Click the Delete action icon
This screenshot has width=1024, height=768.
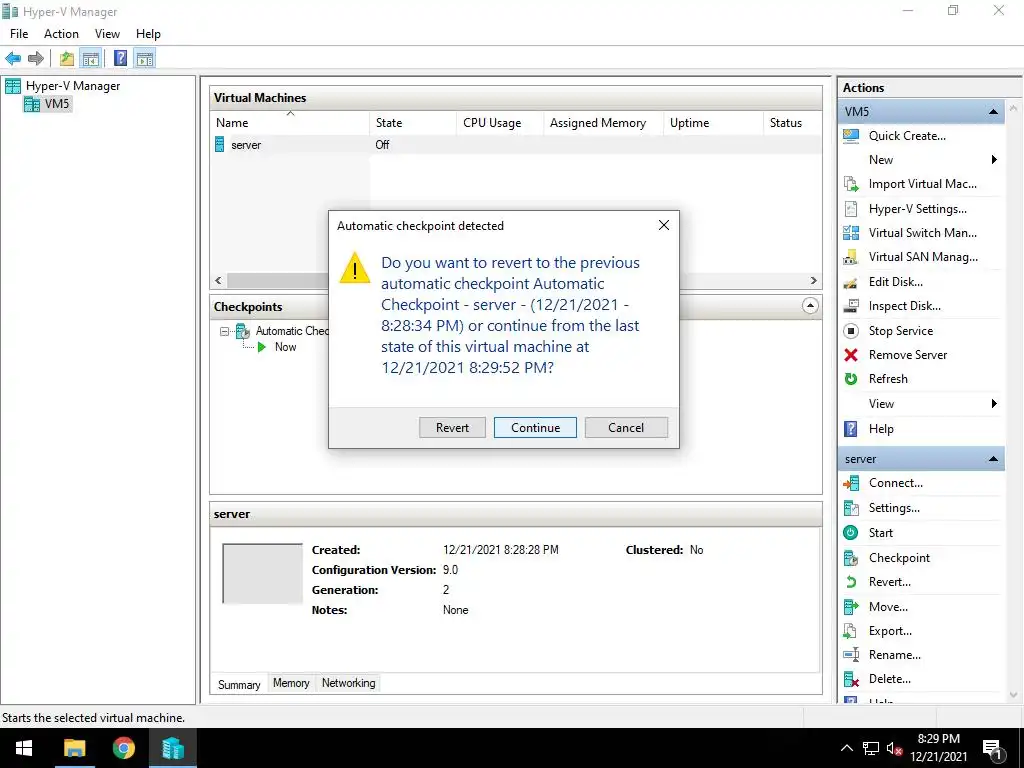click(851, 679)
